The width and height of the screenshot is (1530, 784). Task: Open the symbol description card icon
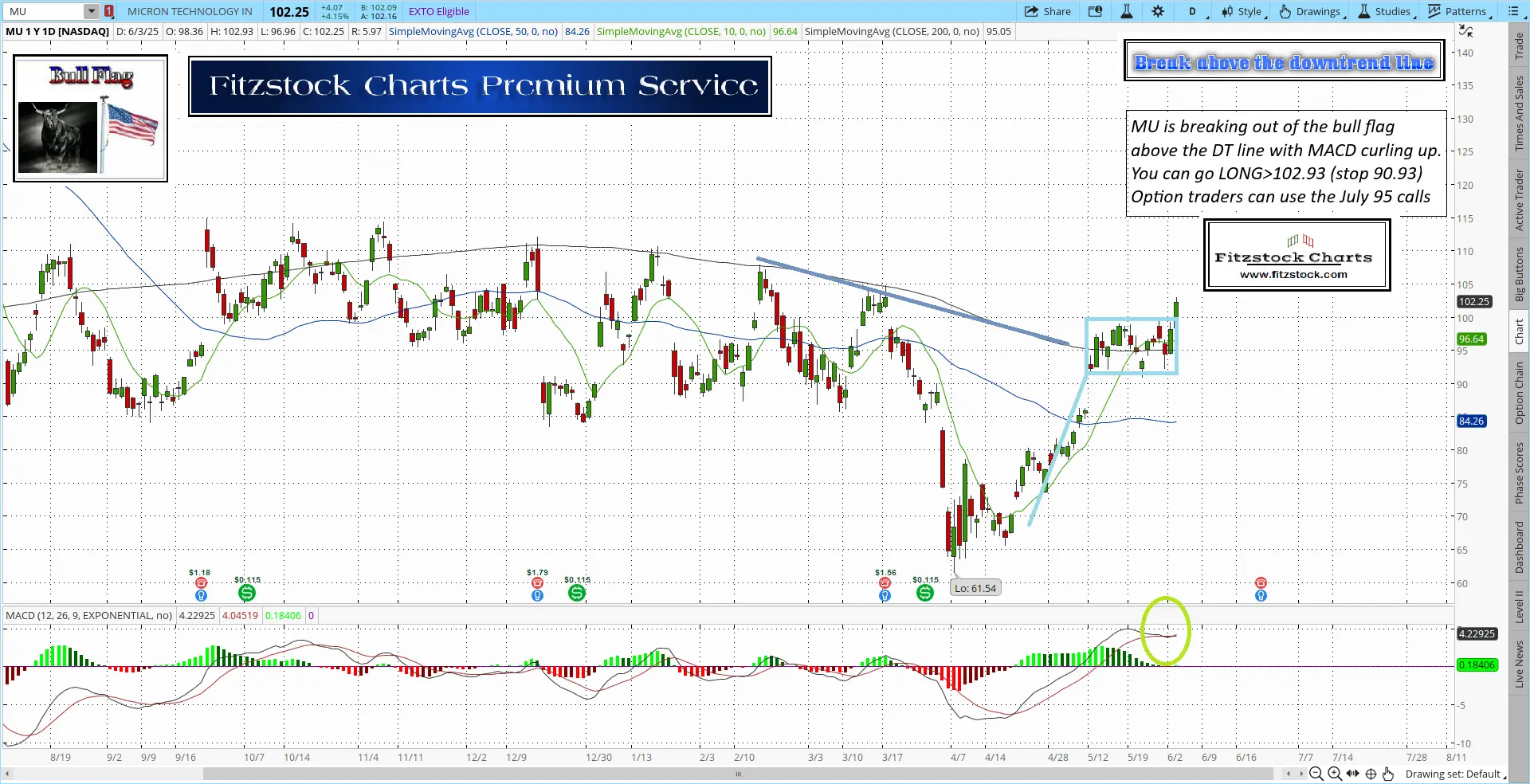[1096, 11]
